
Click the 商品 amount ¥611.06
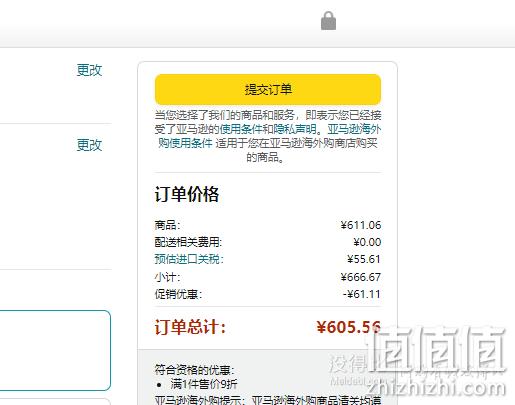pos(361,225)
